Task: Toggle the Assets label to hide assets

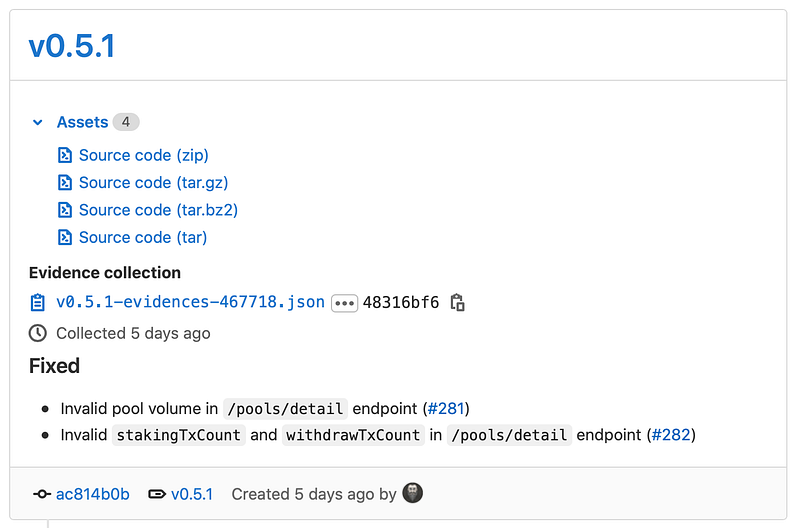Action: click(x=82, y=122)
